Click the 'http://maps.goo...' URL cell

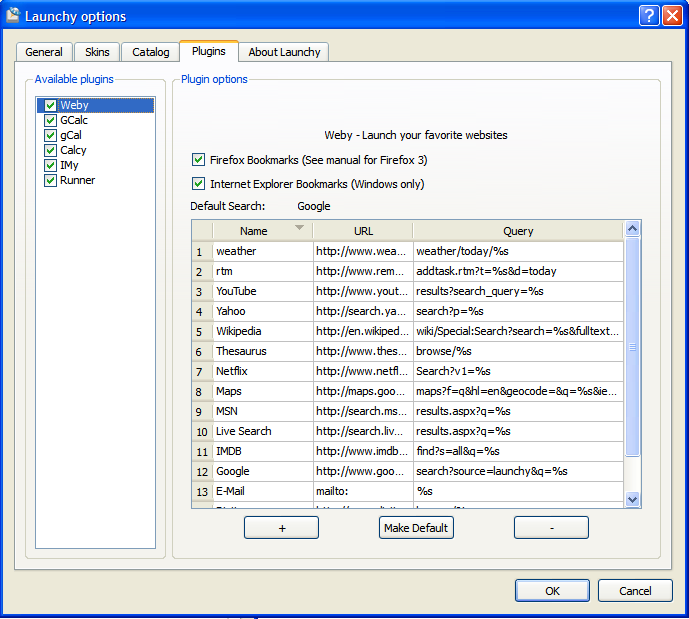pyautogui.click(x=363, y=391)
